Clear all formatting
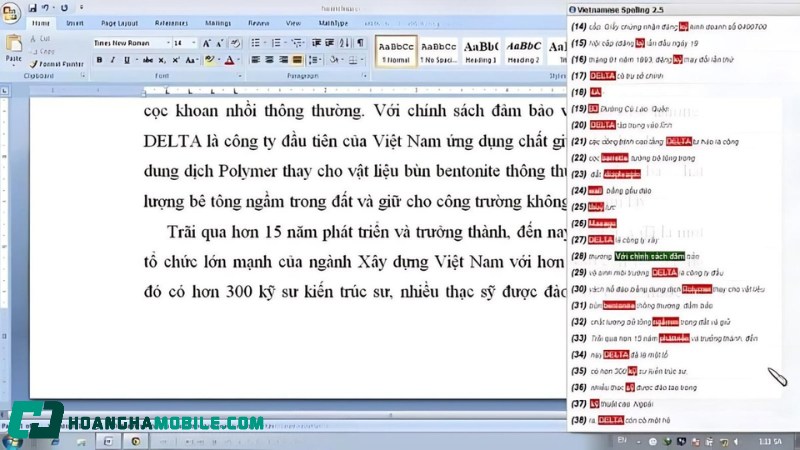 (x=235, y=43)
